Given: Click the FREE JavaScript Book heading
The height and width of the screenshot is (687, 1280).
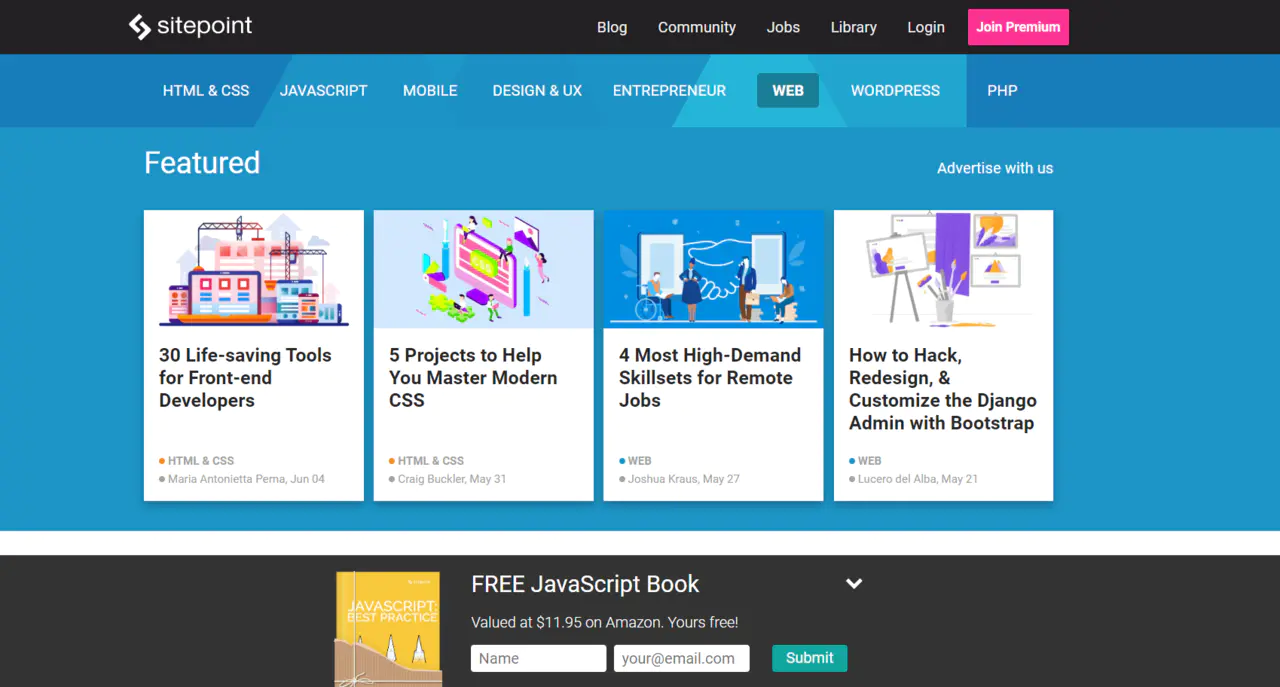Looking at the screenshot, I should tap(585, 584).
